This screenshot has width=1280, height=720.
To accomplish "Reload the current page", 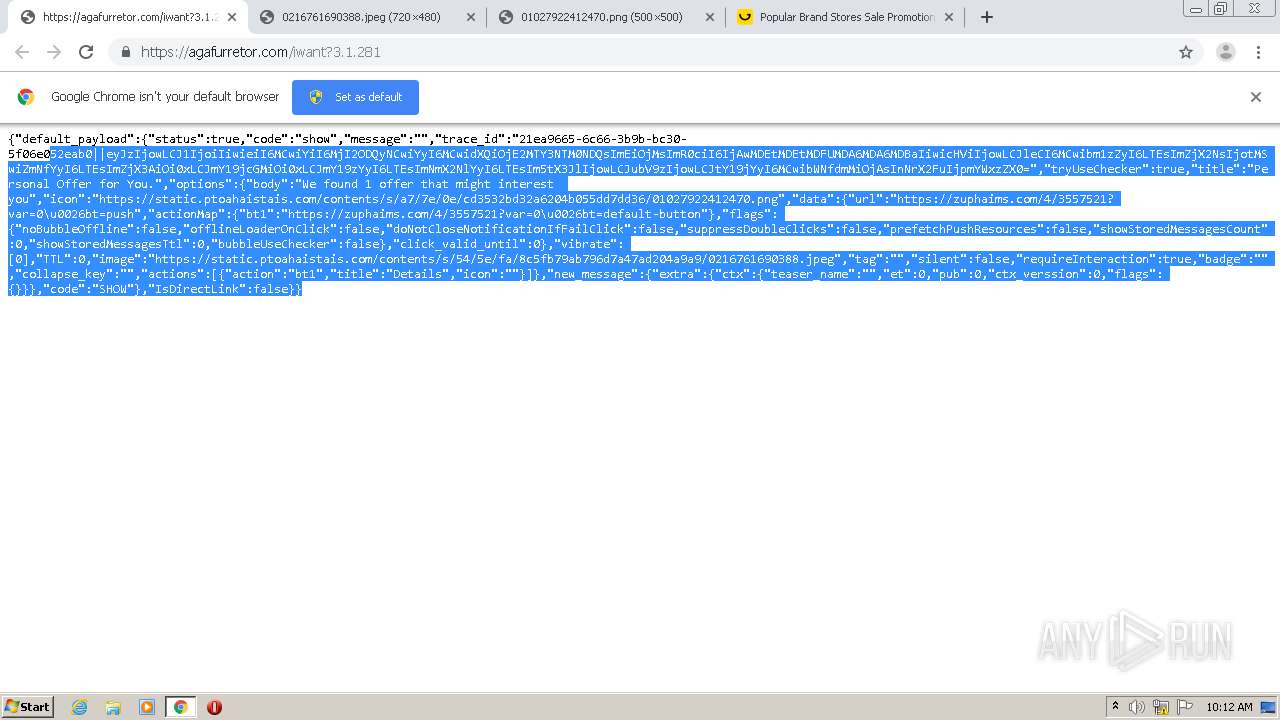I will [x=86, y=52].
